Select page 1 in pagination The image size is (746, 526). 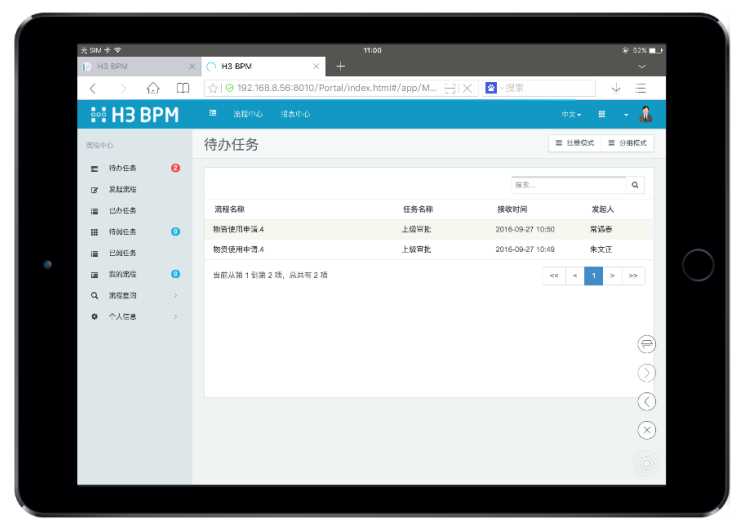[593, 276]
